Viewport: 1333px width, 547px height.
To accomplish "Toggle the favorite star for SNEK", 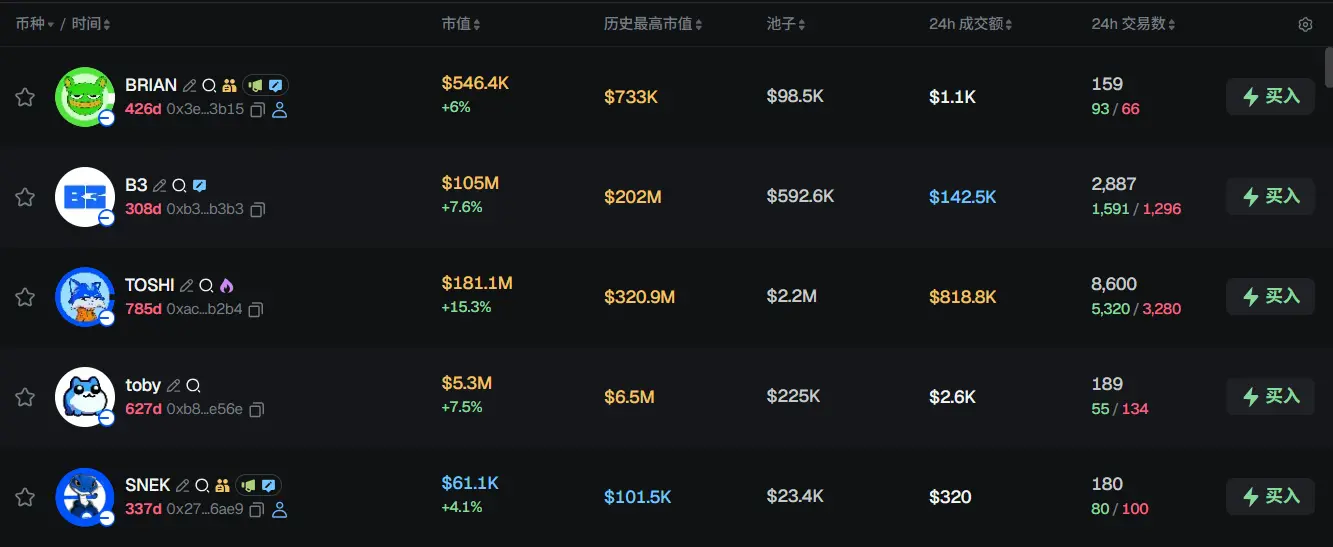I will 25,497.
